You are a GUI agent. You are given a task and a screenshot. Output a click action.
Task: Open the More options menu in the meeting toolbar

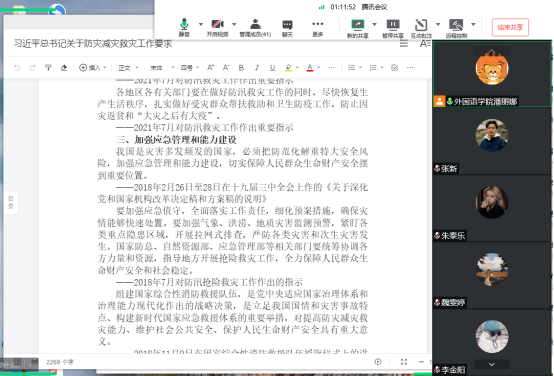(x=317, y=28)
